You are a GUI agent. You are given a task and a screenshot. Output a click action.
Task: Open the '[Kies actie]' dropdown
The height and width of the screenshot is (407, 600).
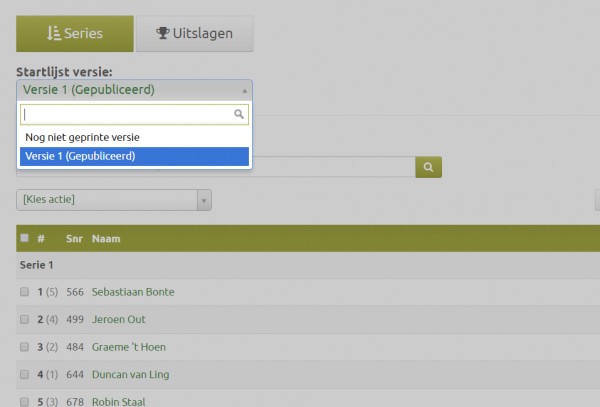click(x=106, y=200)
